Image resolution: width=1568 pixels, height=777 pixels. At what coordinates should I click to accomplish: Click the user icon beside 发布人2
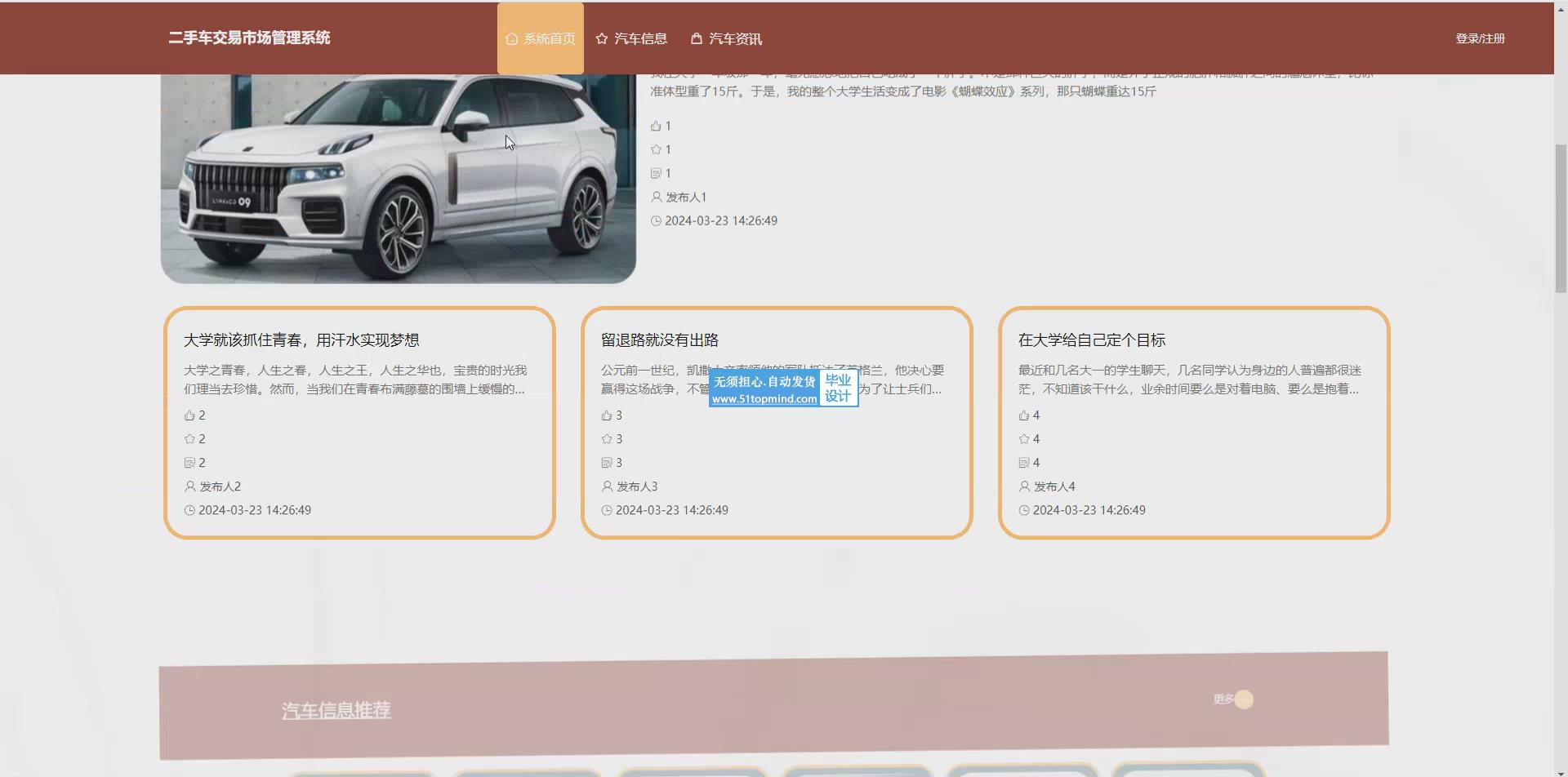pyautogui.click(x=190, y=486)
